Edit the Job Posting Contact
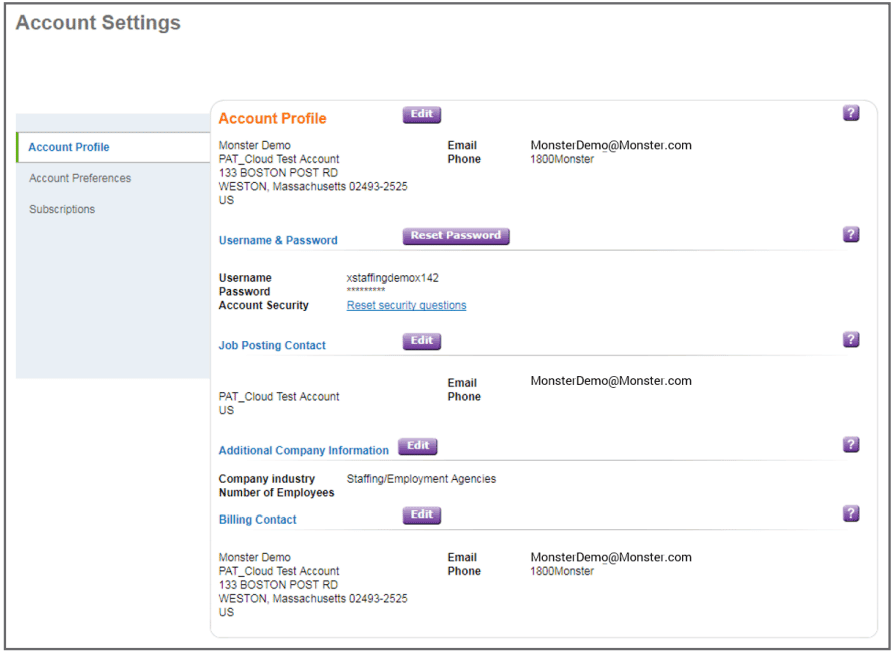The image size is (895, 657). tap(422, 341)
